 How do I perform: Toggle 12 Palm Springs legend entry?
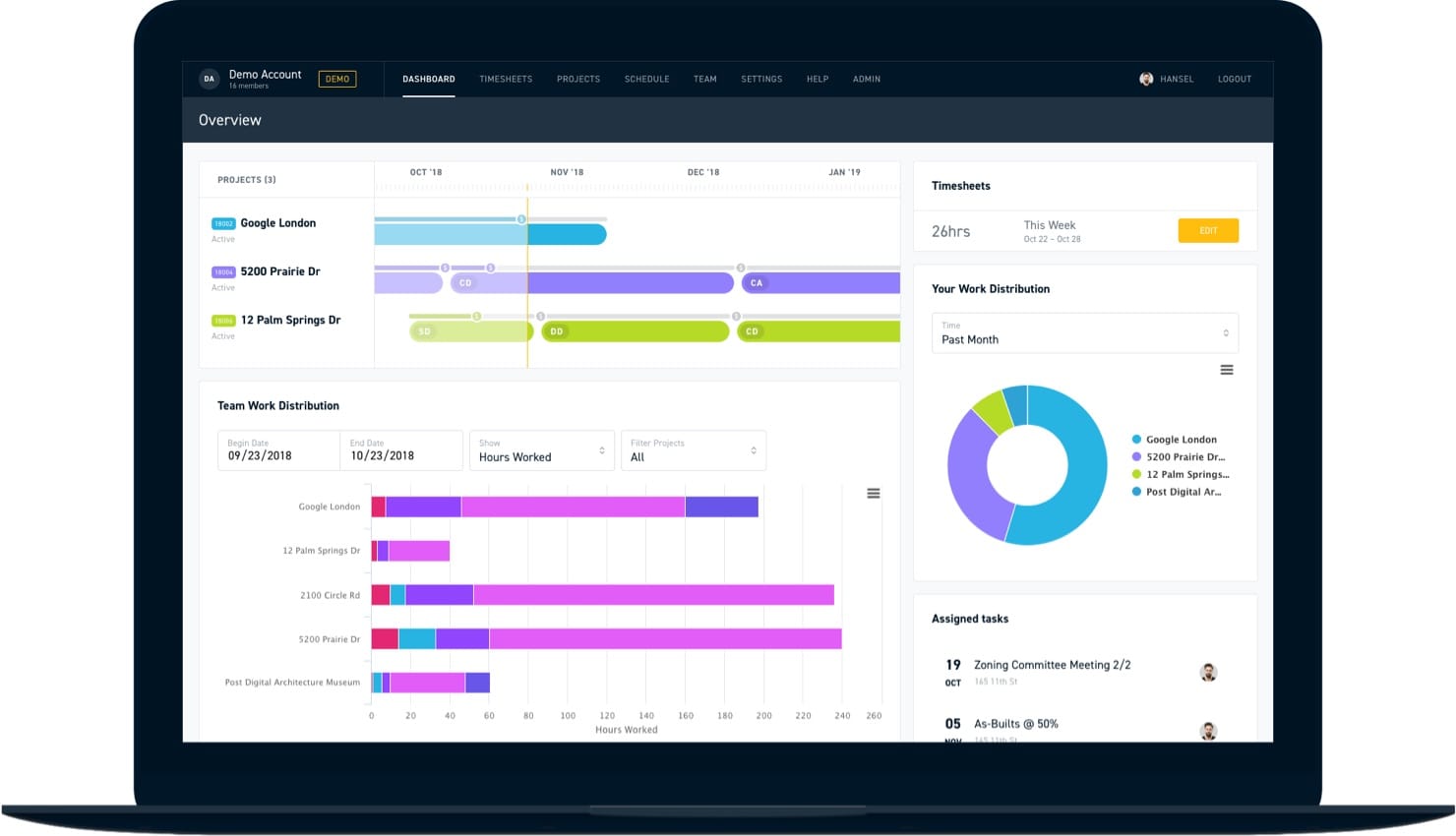pyautogui.click(x=1181, y=474)
